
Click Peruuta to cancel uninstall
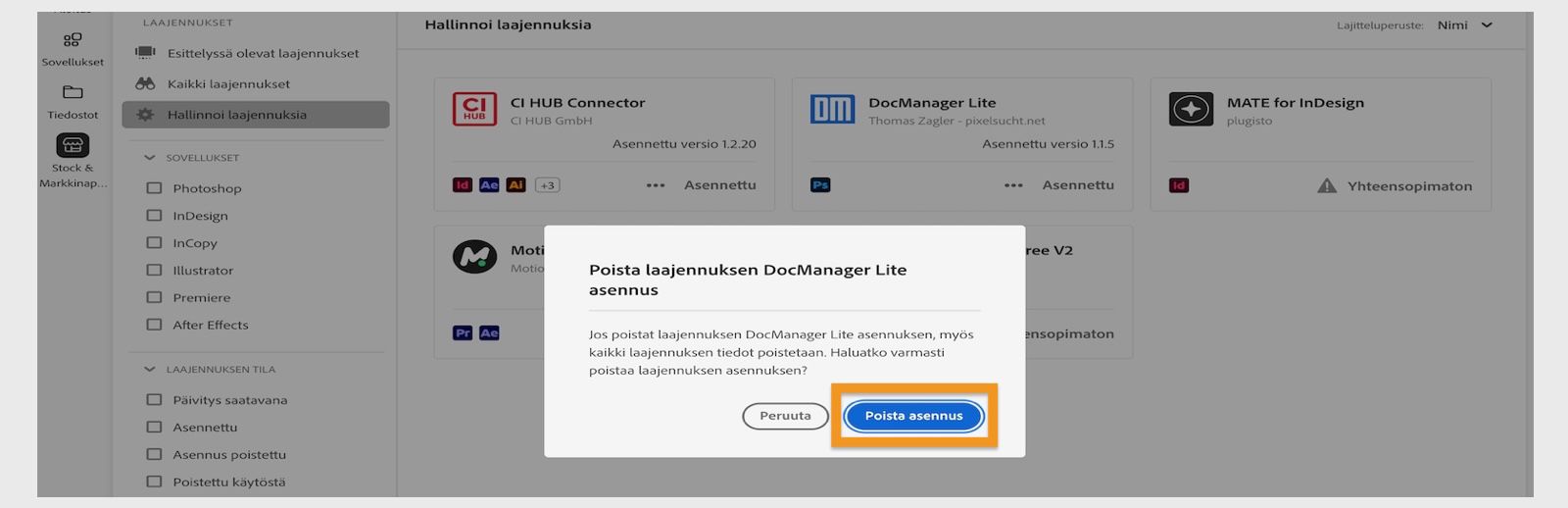click(785, 416)
